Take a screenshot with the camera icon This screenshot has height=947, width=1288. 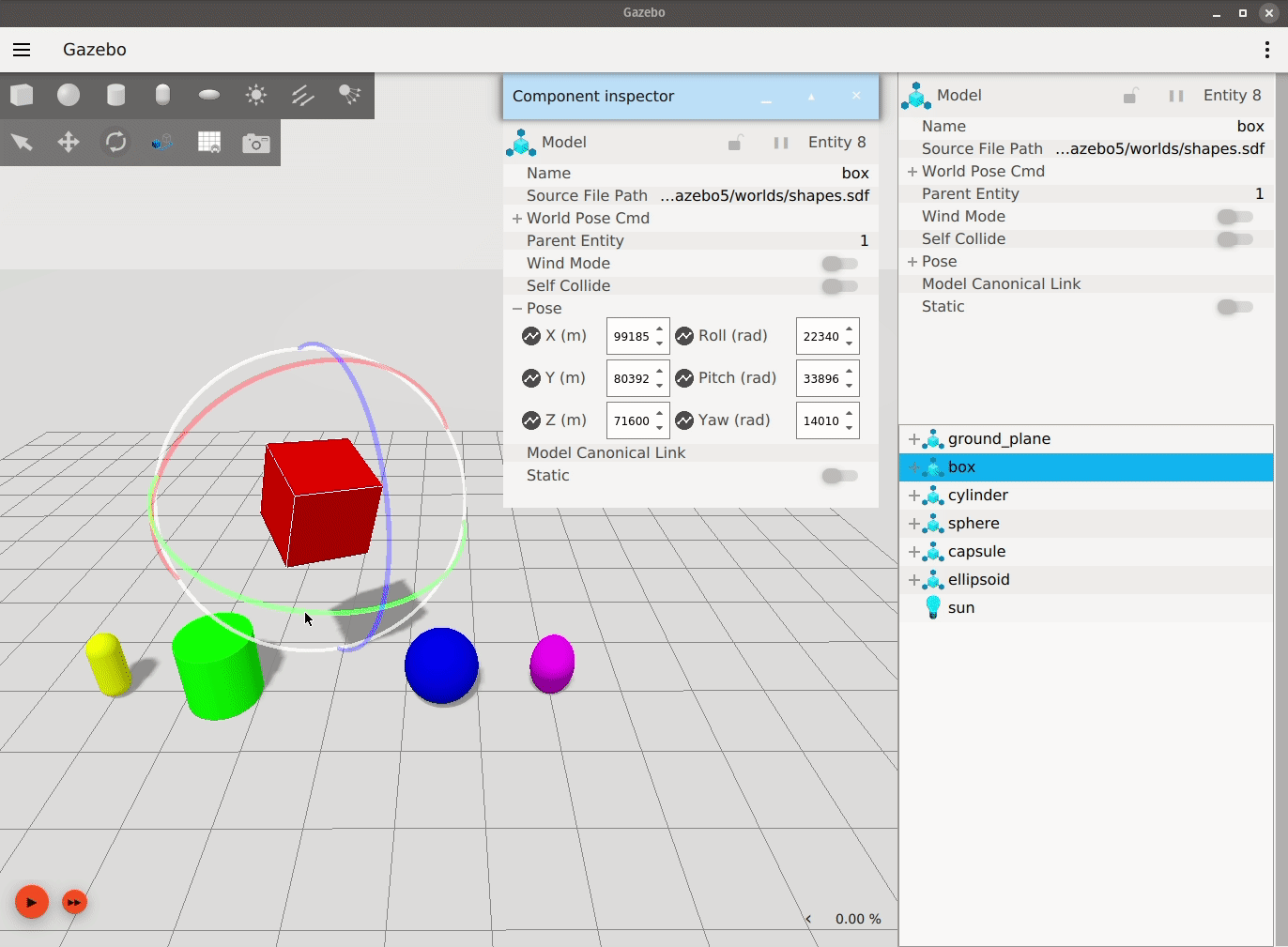(x=255, y=143)
